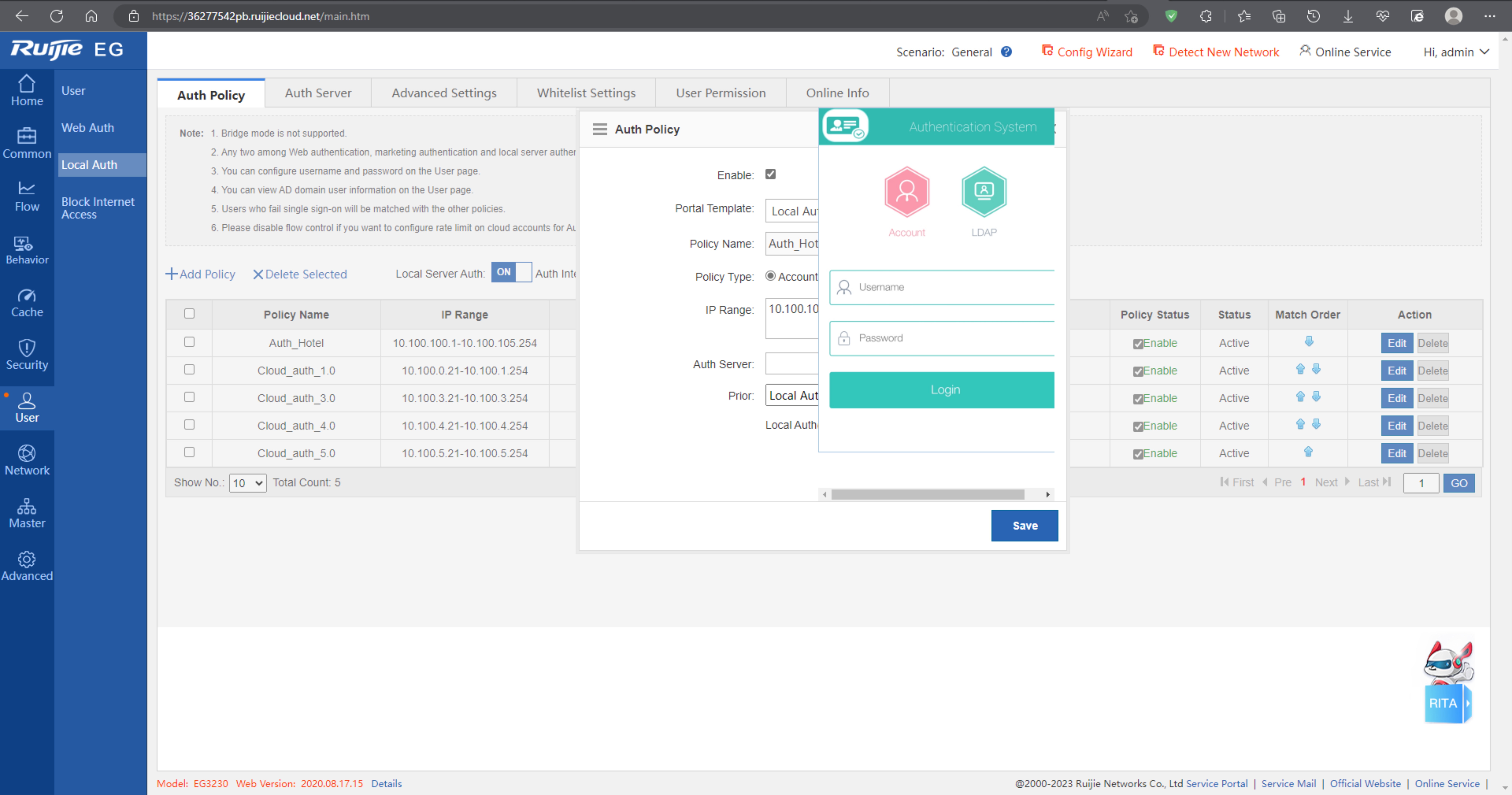Check the Cloud_auth_1.0 row checkbox

(x=189, y=369)
